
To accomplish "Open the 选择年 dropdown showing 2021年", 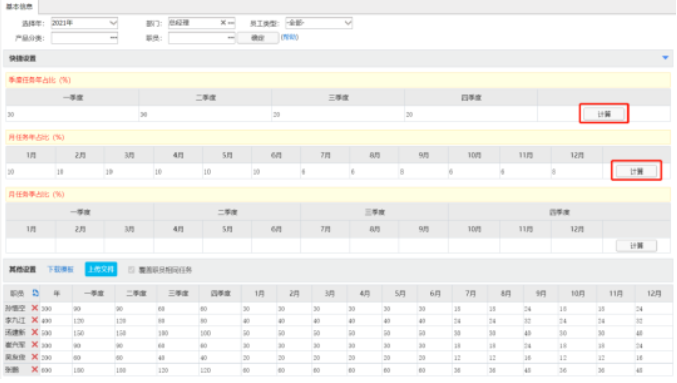I will pyautogui.click(x=84, y=23).
